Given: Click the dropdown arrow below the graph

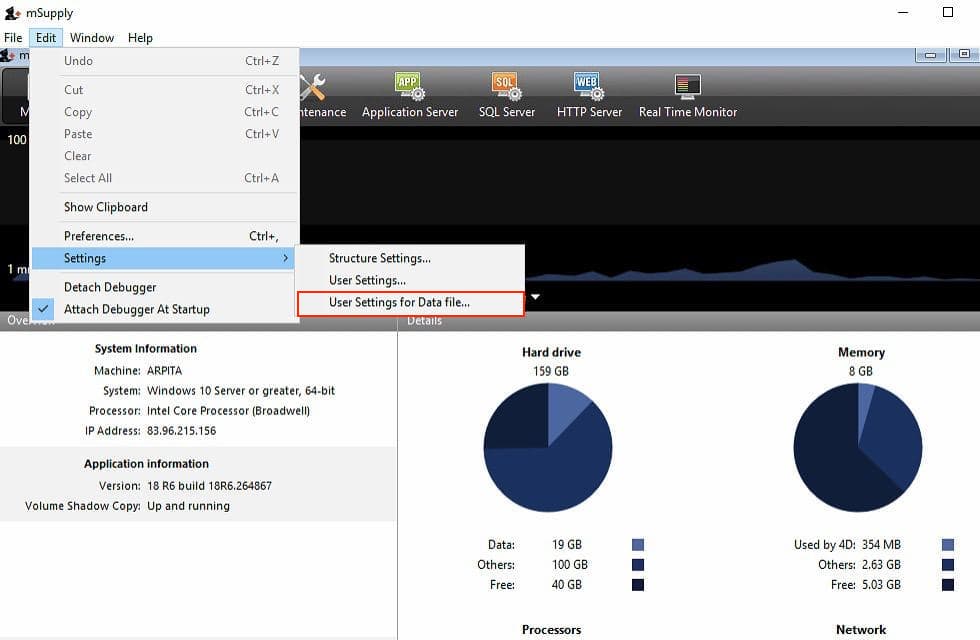Looking at the screenshot, I should (x=536, y=297).
